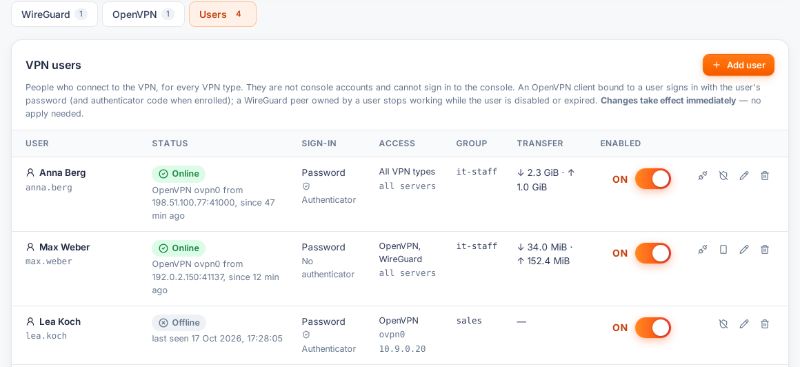
Task: Click the 10.9.0.20 address in Lea Koch row
Action: point(402,349)
